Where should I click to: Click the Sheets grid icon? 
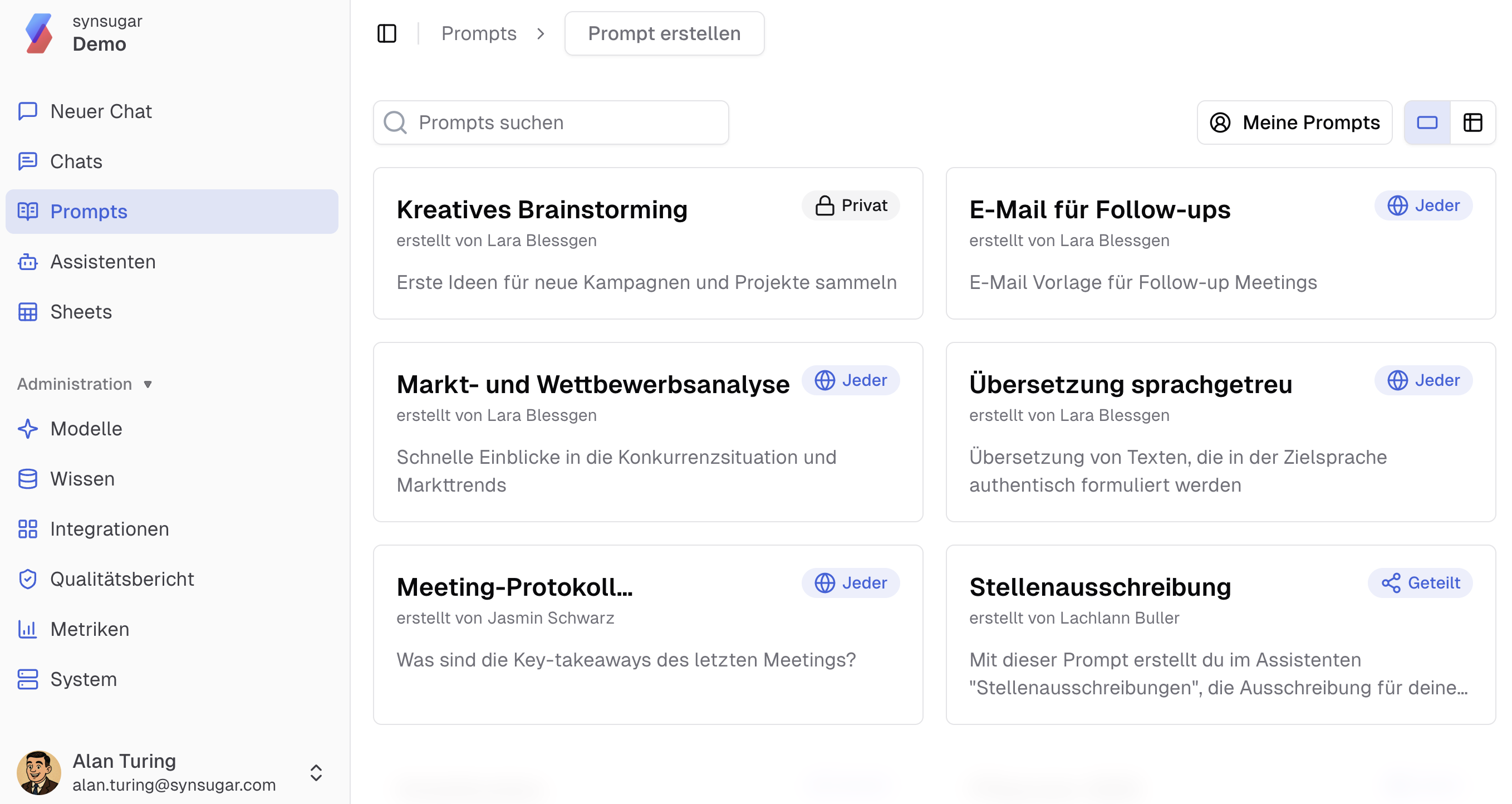[x=28, y=312]
